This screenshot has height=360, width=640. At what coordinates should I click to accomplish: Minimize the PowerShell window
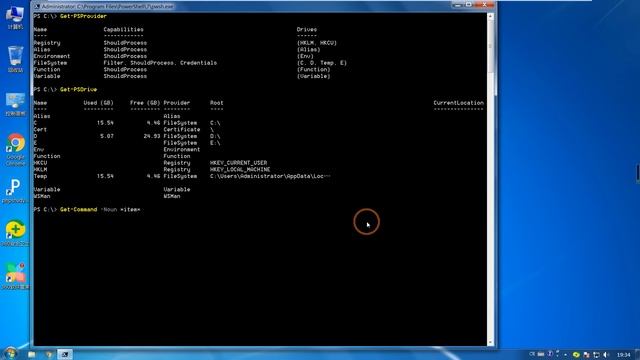[x=457, y=5]
